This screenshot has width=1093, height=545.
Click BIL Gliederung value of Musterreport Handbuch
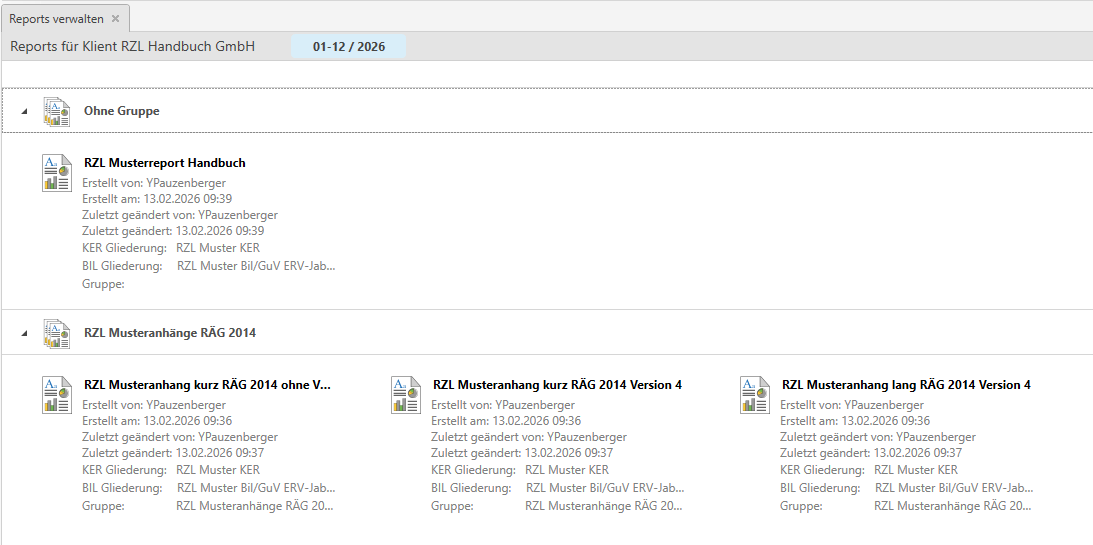[256, 266]
